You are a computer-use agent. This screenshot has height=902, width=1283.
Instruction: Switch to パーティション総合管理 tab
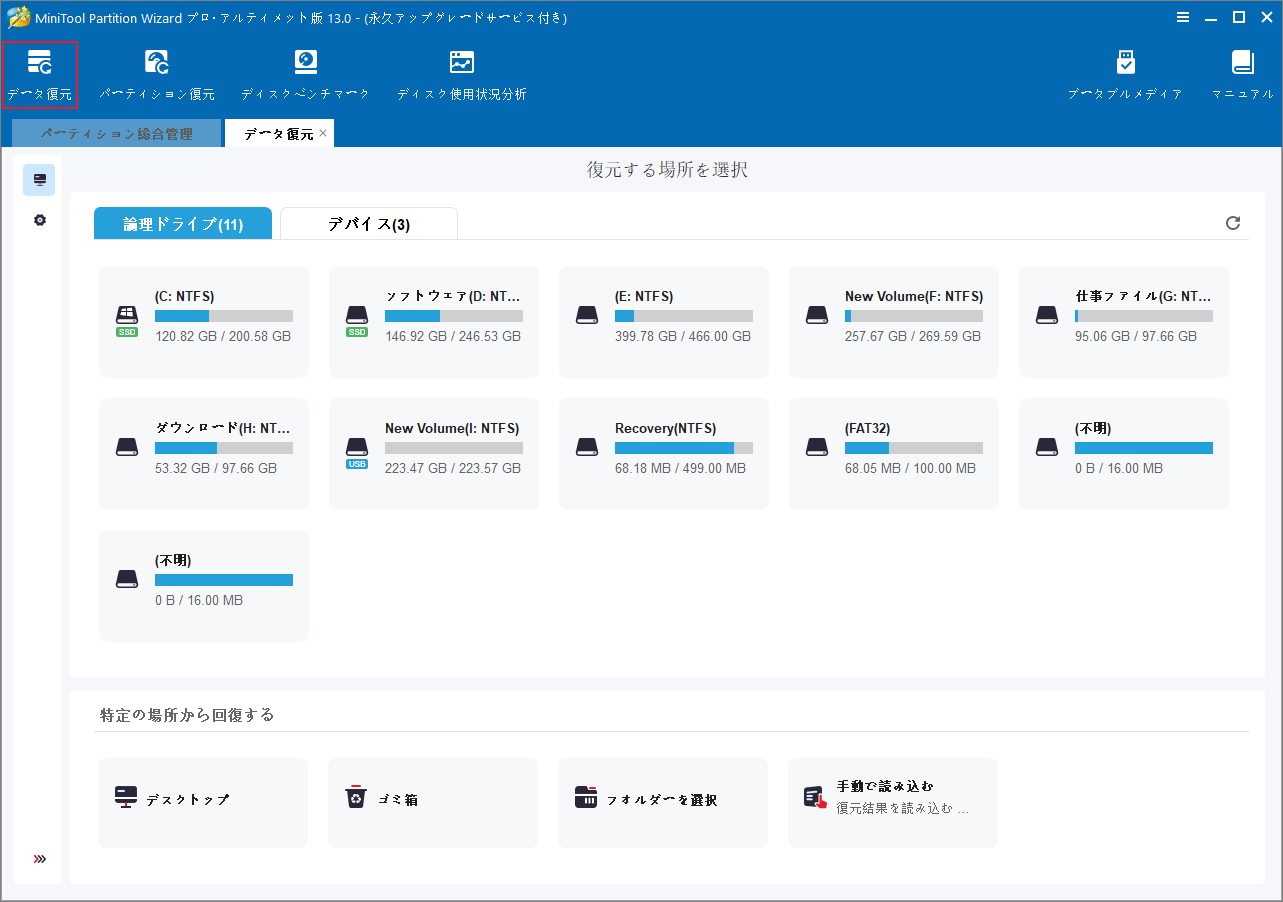point(116,132)
